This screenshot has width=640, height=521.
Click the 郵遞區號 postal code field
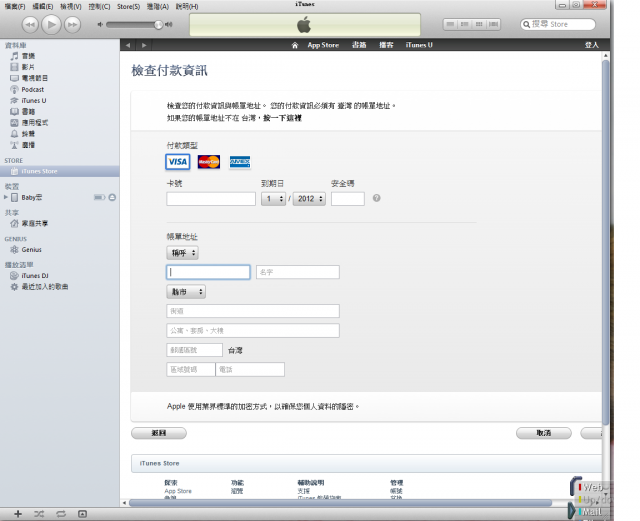point(194,350)
